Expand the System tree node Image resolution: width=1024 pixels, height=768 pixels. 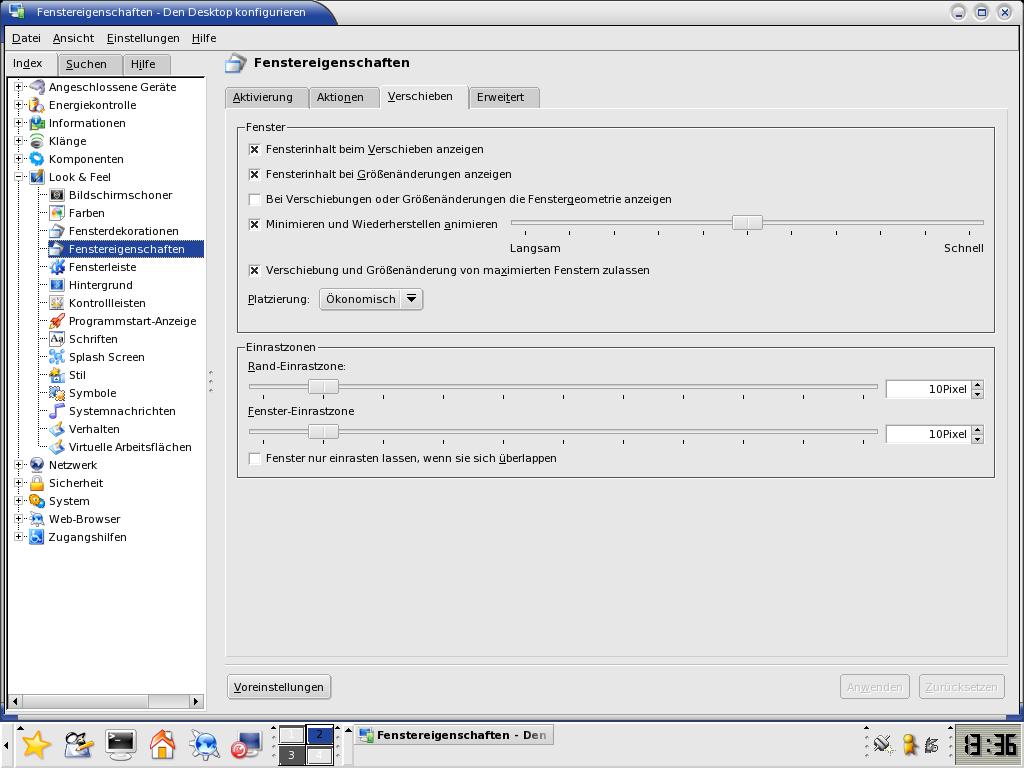[x=19, y=501]
